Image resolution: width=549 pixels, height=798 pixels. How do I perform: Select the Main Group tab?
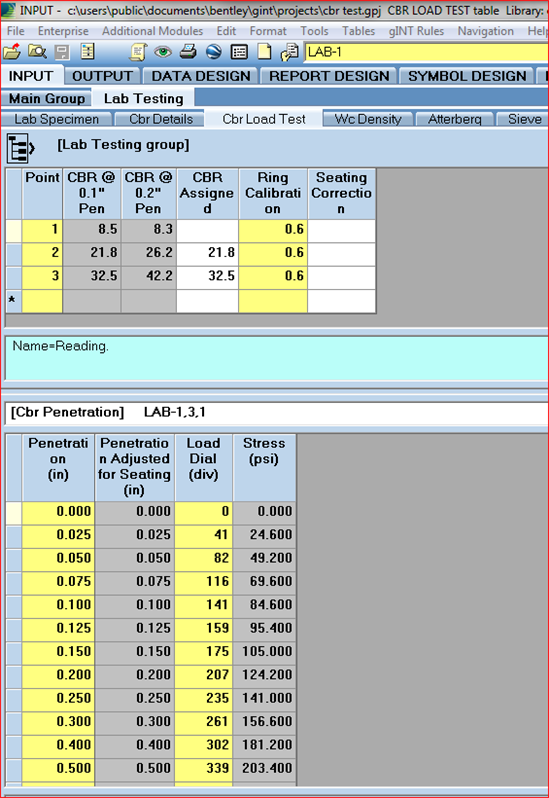click(x=47, y=98)
